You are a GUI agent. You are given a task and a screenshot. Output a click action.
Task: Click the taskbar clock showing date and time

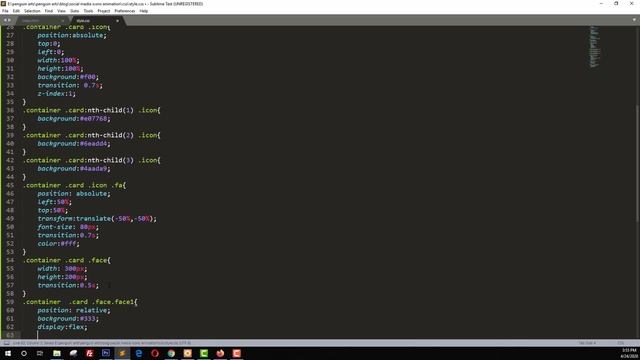pyautogui.click(x=629, y=353)
